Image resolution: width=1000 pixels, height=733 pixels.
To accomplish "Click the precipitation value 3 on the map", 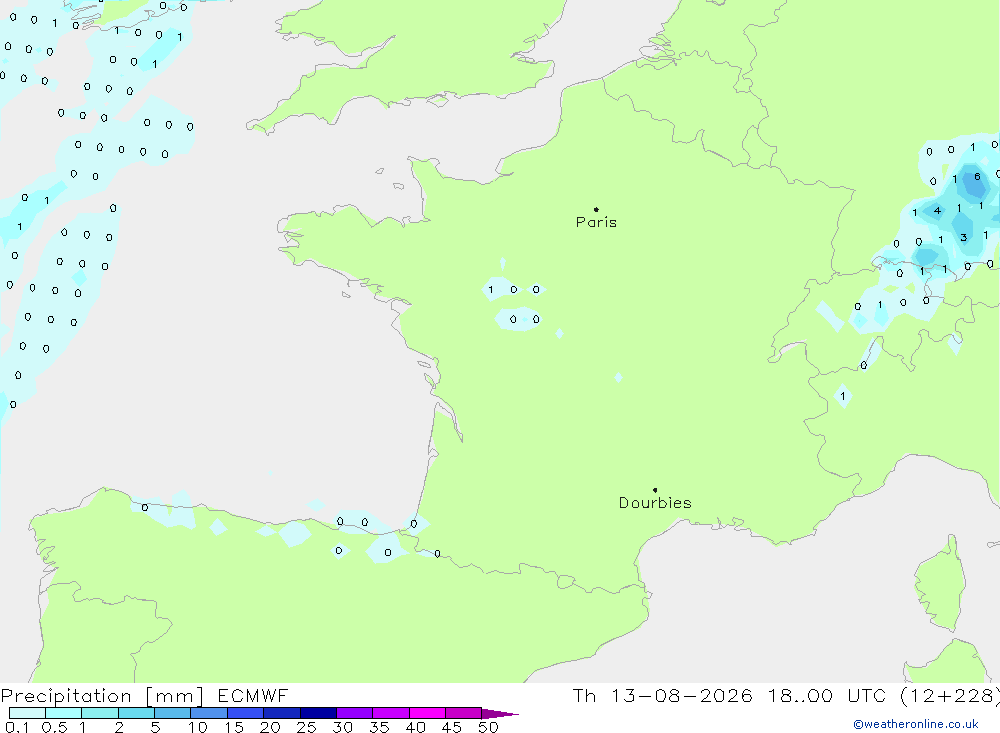I will [964, 237].
